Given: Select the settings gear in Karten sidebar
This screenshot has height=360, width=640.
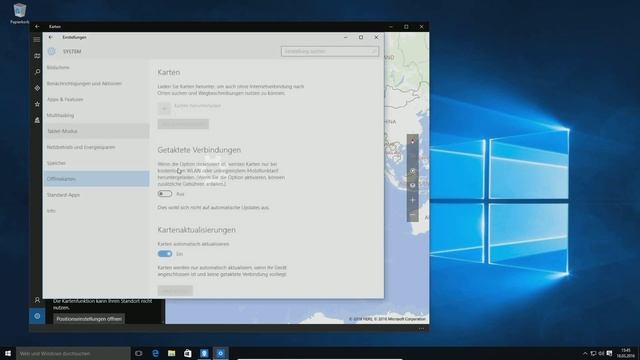Looking at the screenshot, I should pos(37,316).
